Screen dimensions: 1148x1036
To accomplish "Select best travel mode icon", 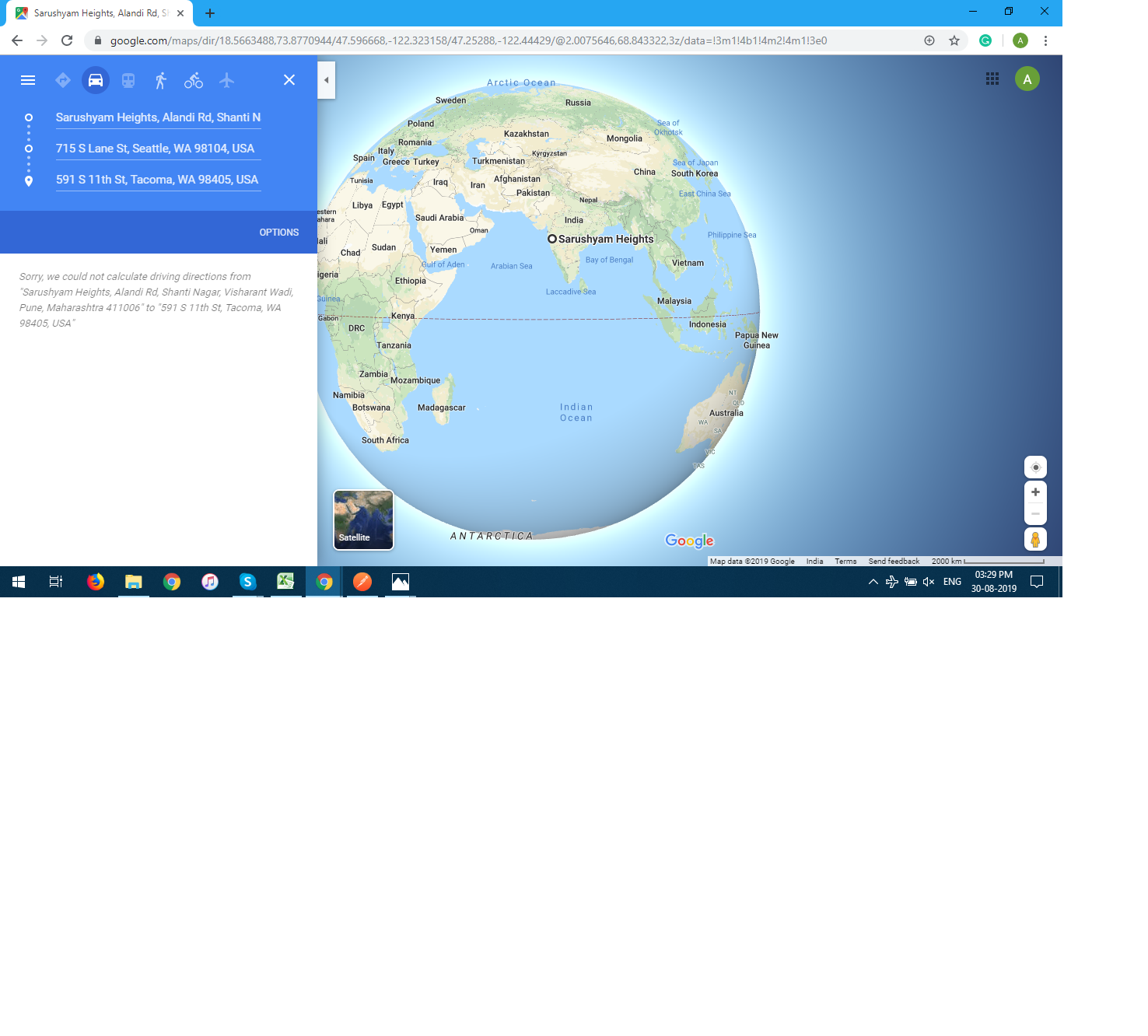I will (x=63, y=80).
